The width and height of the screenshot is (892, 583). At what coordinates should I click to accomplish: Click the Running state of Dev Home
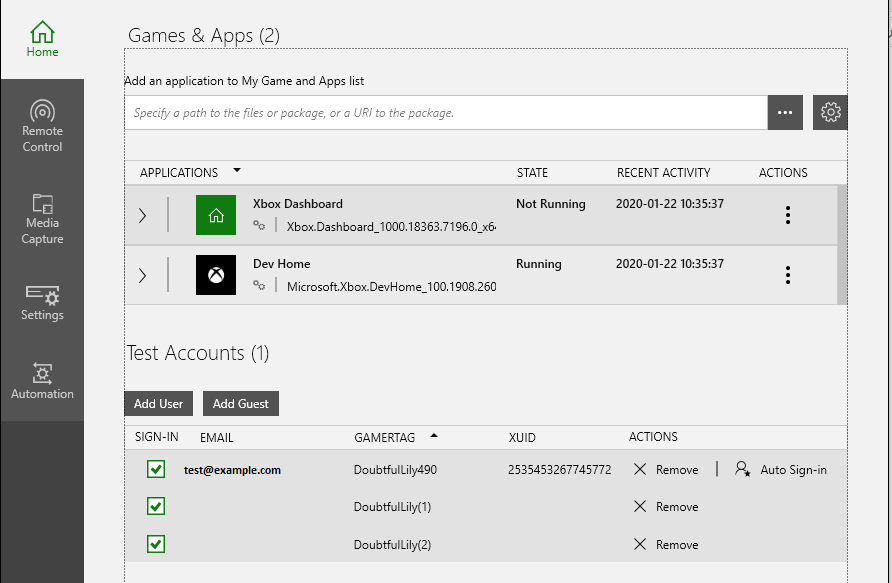[x=539, y=264]
